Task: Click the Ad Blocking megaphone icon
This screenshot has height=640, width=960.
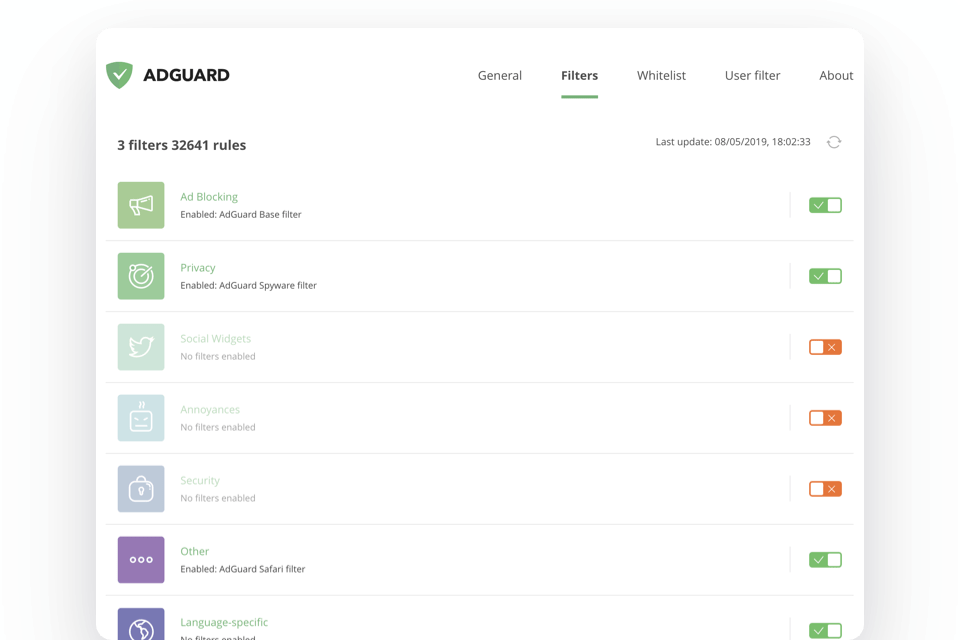Action: tap(141, 204)
